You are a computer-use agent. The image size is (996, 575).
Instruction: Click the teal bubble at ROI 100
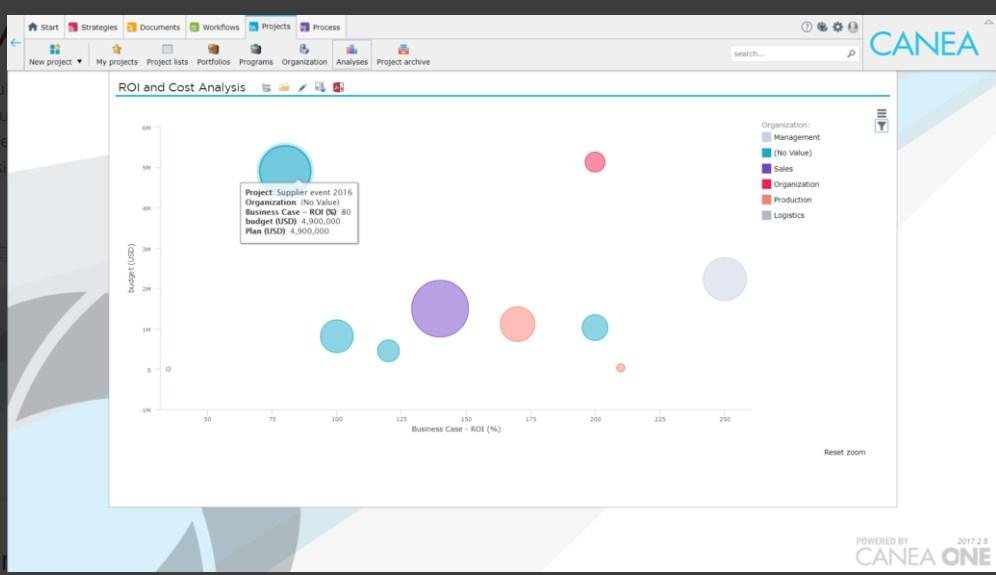[336, 336]
